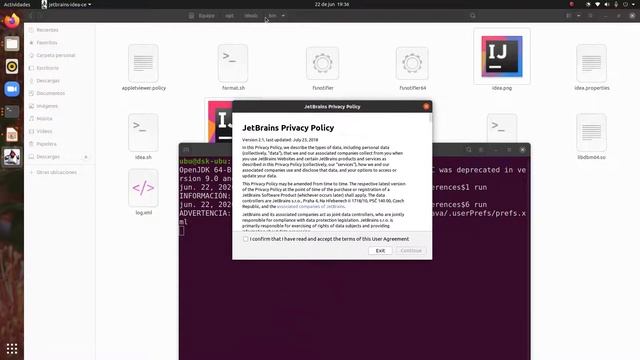
Task: Open Carpeta personal in Files sidebar
Action: click(56, 55)
